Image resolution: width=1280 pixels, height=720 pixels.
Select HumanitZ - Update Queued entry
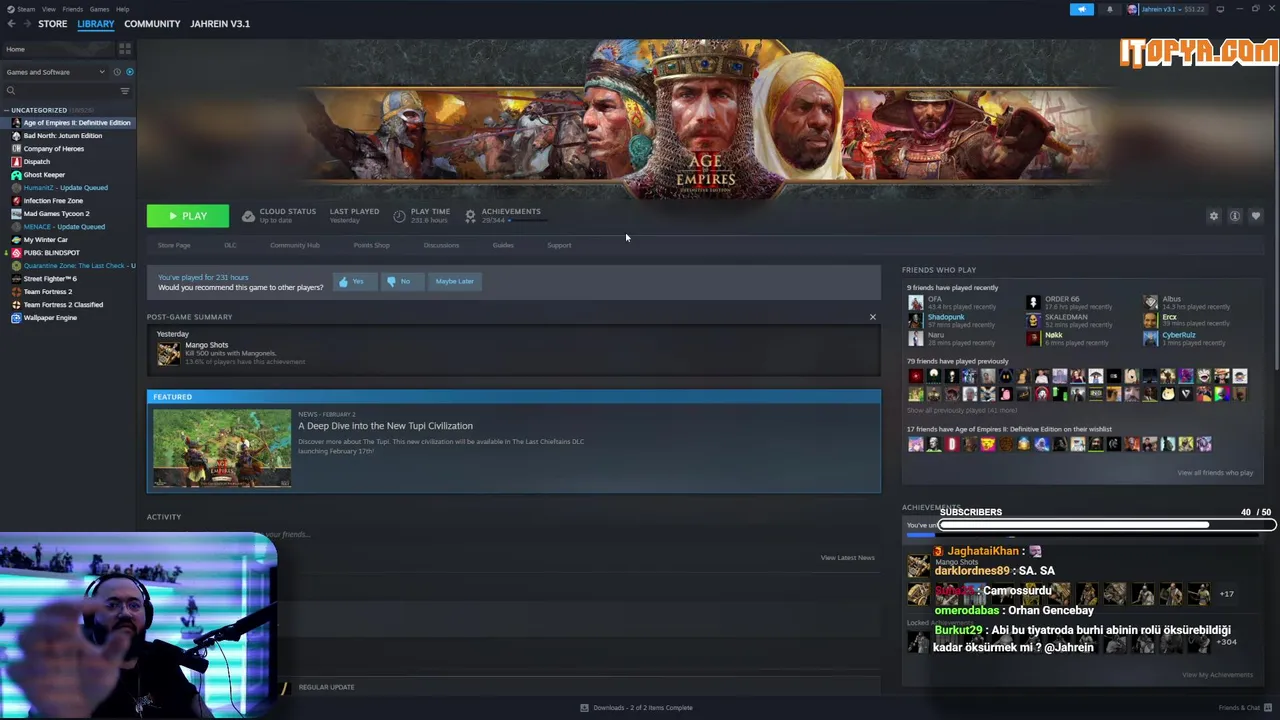(65, 188)
